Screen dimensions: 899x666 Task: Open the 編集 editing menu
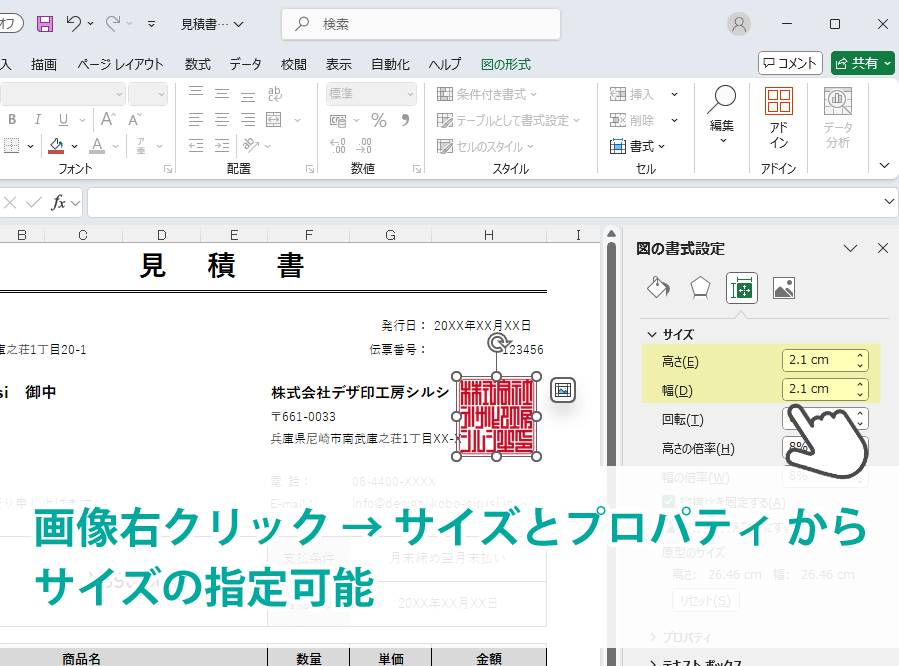(x=721, y=116)
